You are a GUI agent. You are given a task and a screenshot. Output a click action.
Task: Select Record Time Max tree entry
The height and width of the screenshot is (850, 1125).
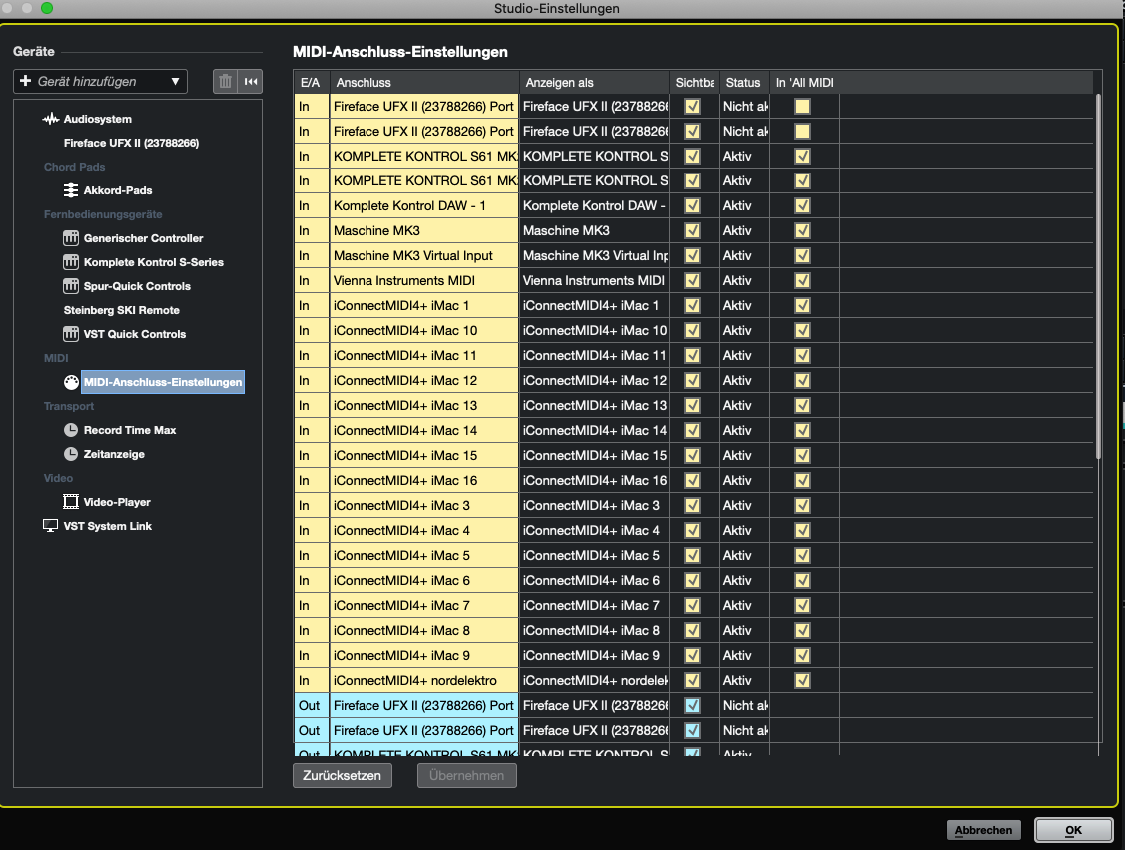[130, 430]
